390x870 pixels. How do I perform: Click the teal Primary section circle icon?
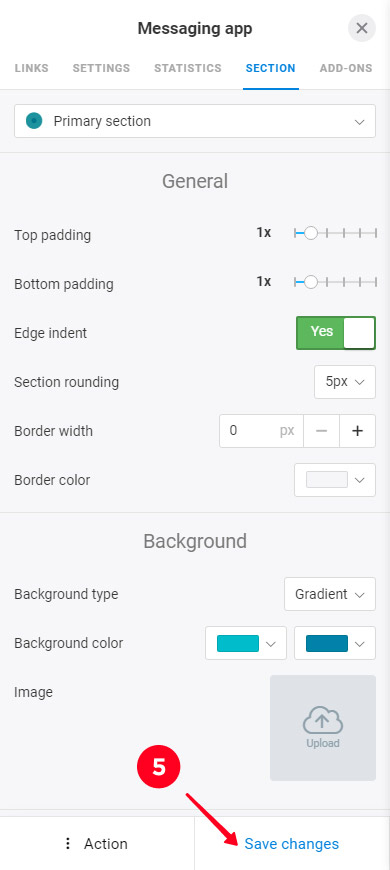(x=34, y=121)
